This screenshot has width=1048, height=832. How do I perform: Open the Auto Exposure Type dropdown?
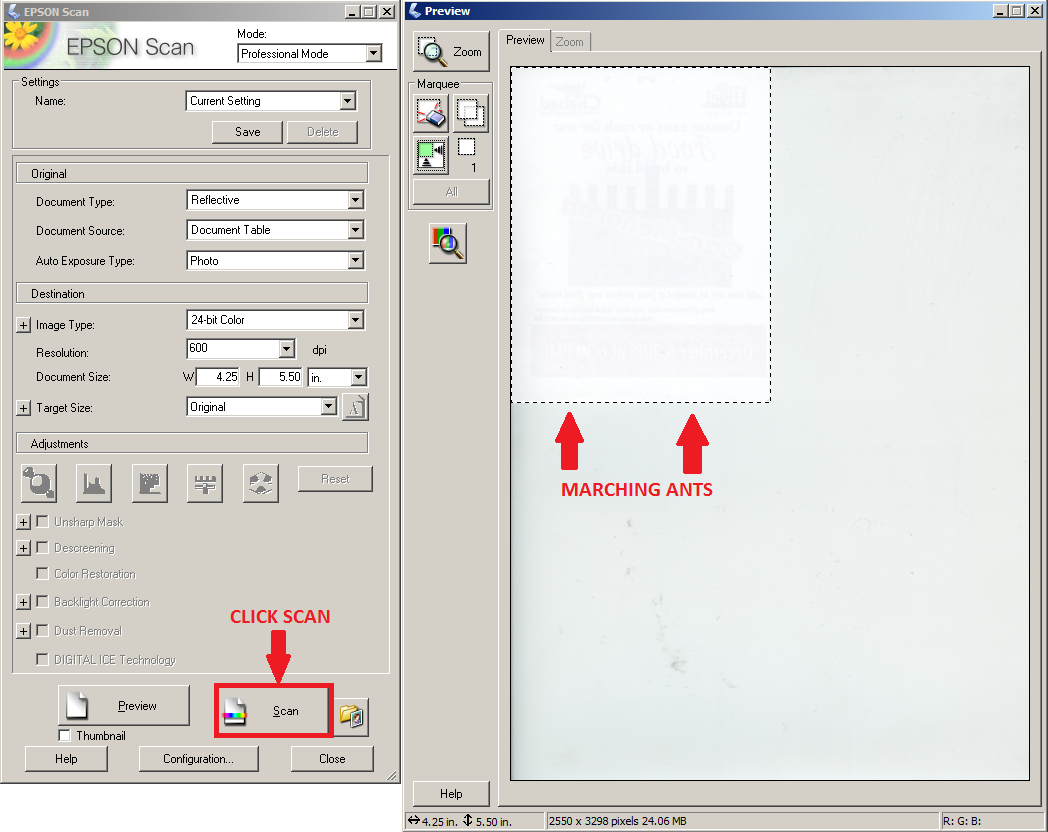275,261
